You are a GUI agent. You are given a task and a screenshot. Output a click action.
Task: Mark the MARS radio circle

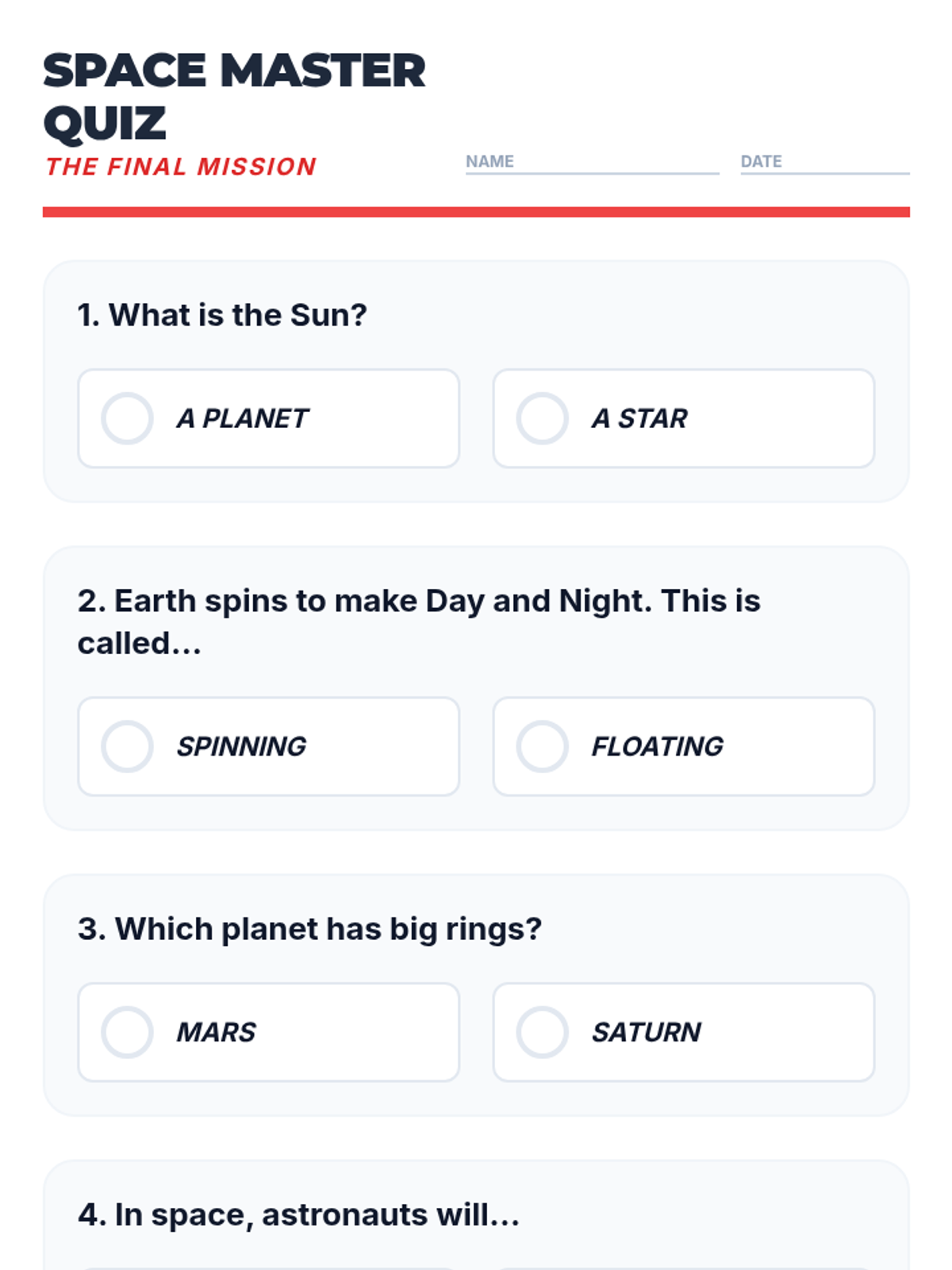pos(127,1032)
